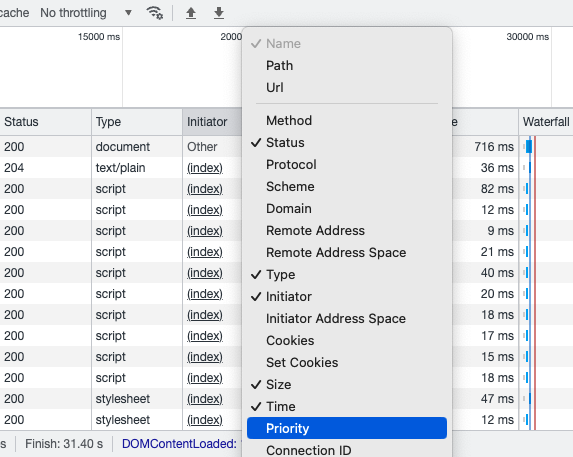Screen dimensions: 573x457
Task: Toggle the Url column option
Action: [346, 87]
